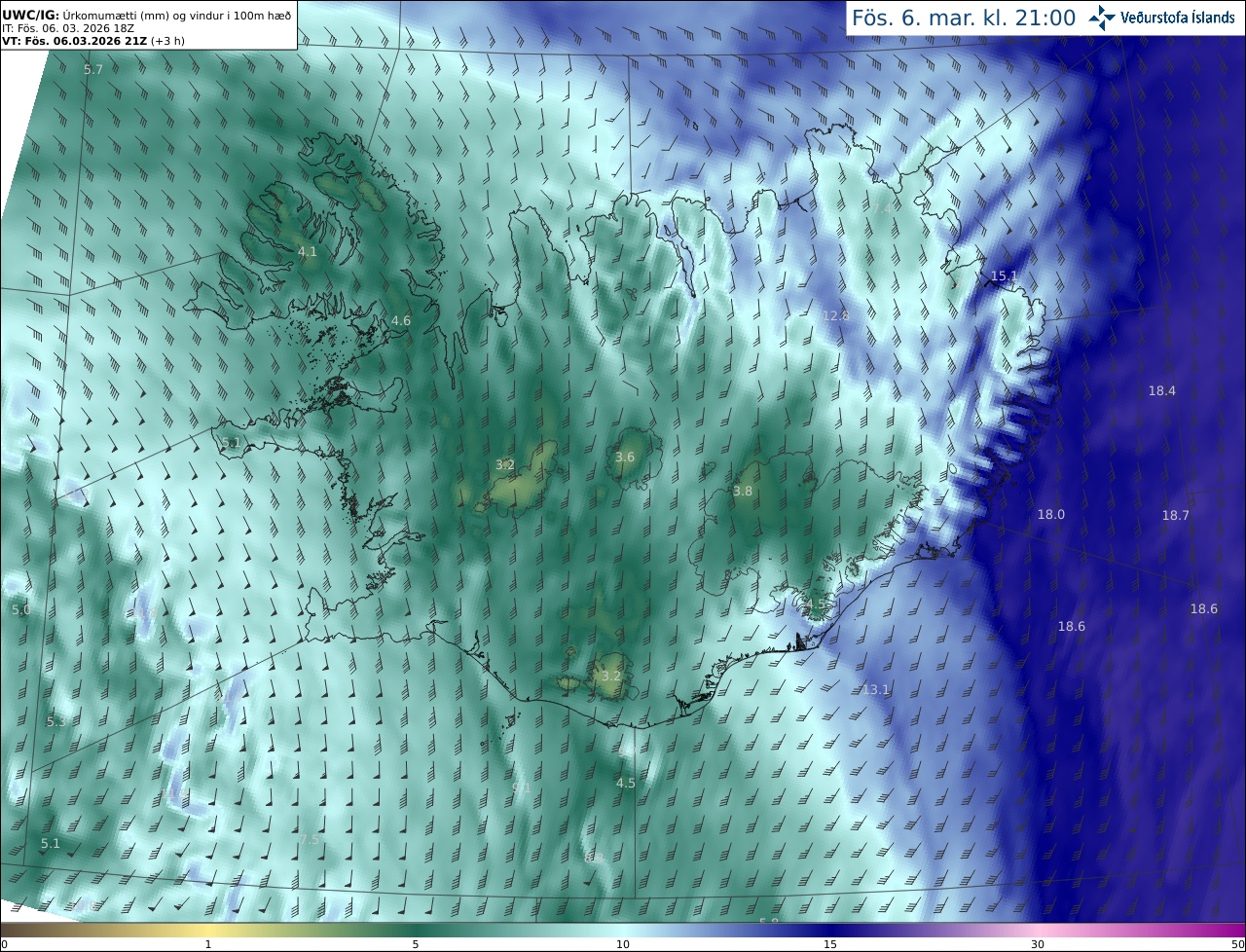Click the 'IT: Fös. 06. 03. 2026 18Z' line

tap(68, 28)
